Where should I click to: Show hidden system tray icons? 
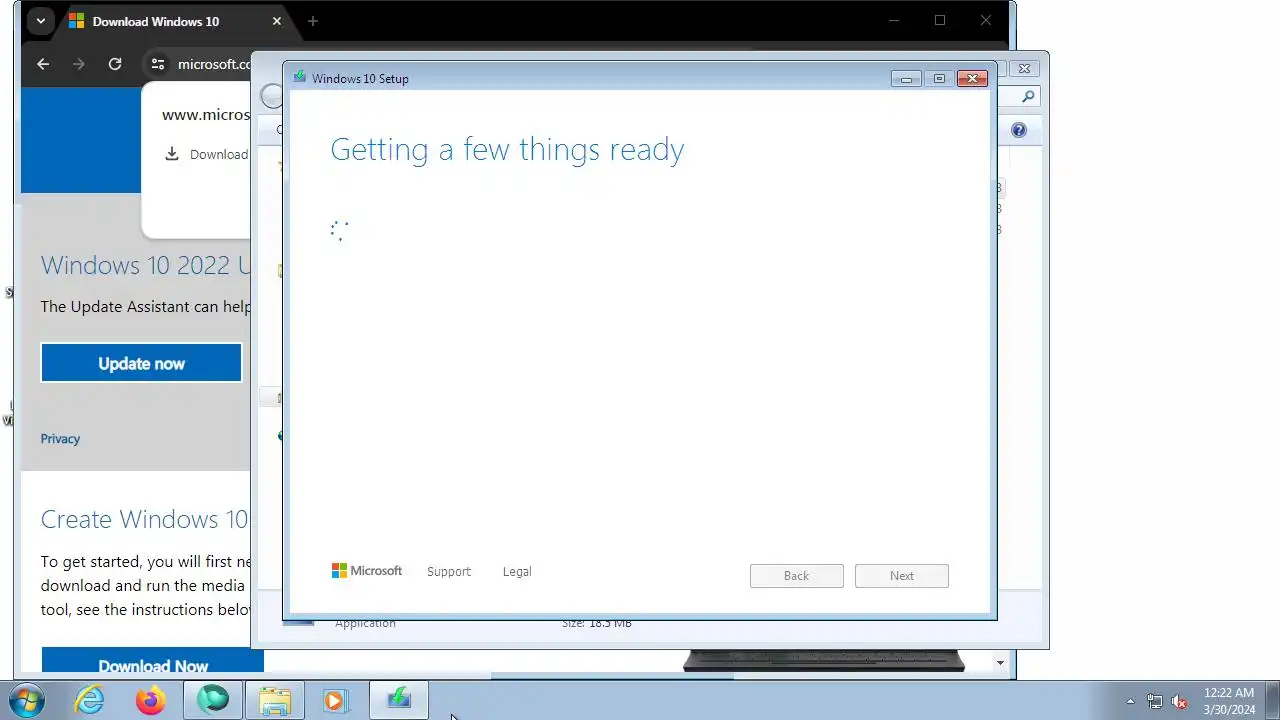(1130, 701)
